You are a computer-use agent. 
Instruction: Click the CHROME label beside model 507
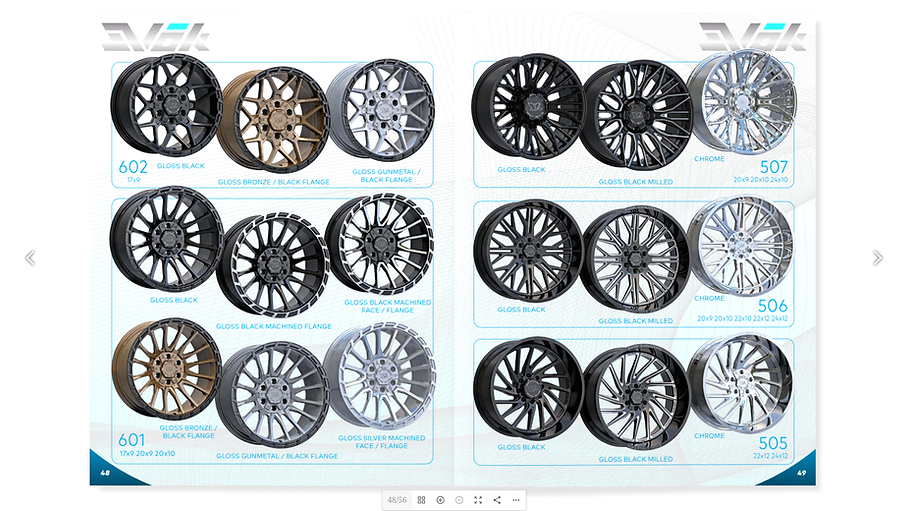click(709, 159)
